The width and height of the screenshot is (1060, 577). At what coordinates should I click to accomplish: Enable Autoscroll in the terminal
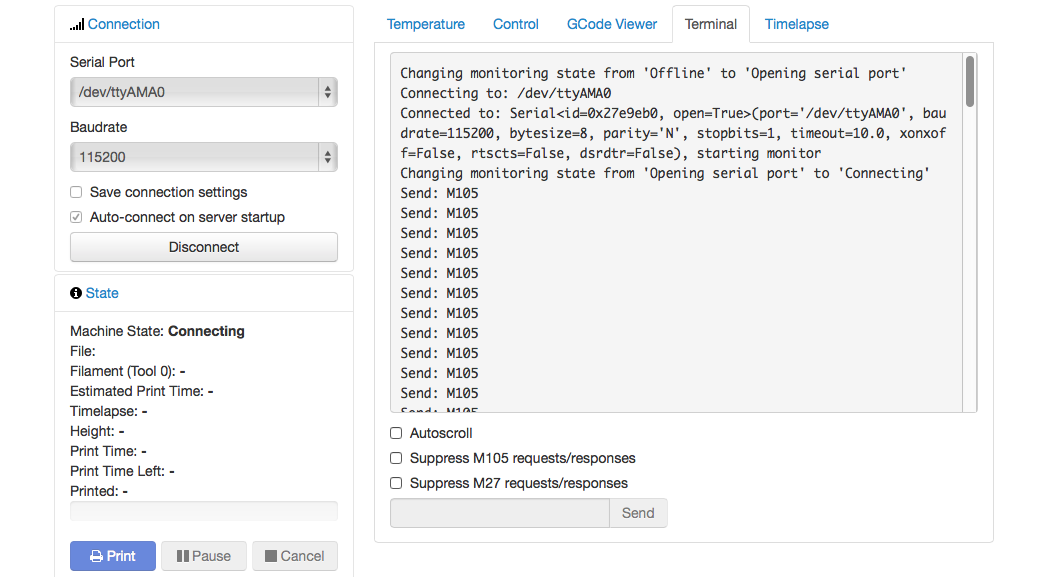395,433
